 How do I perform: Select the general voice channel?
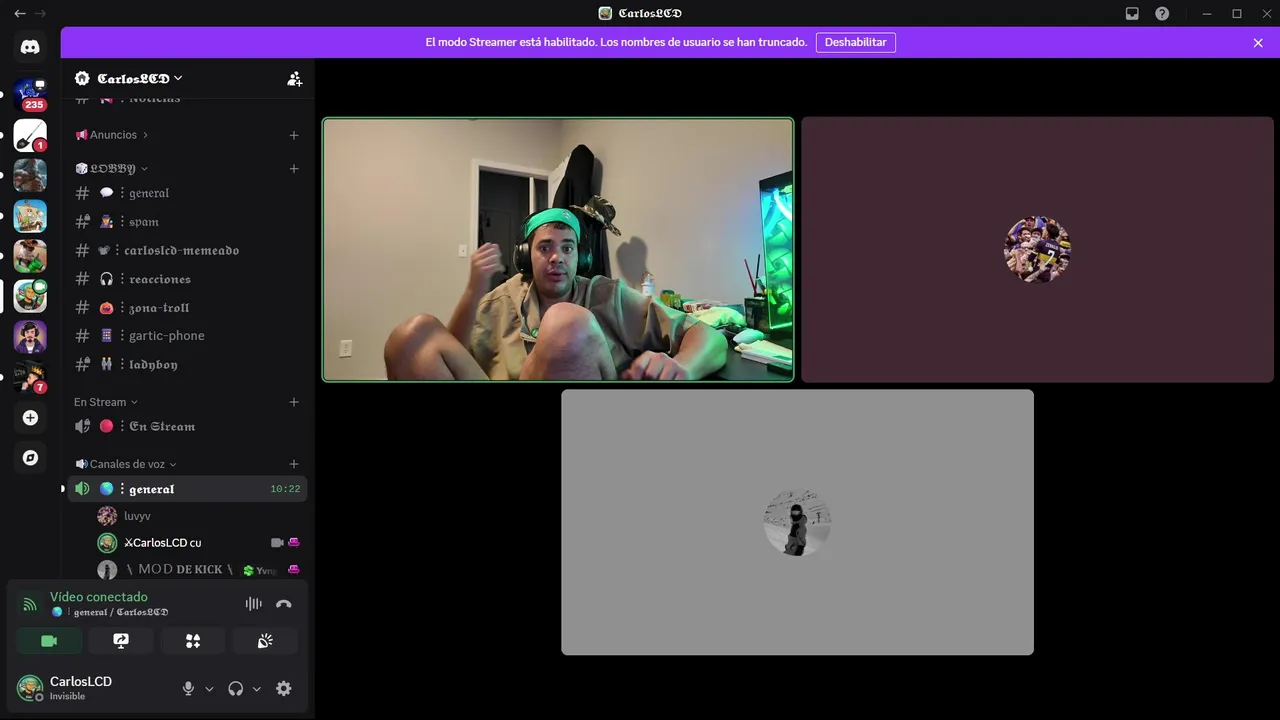pos(185,489)
